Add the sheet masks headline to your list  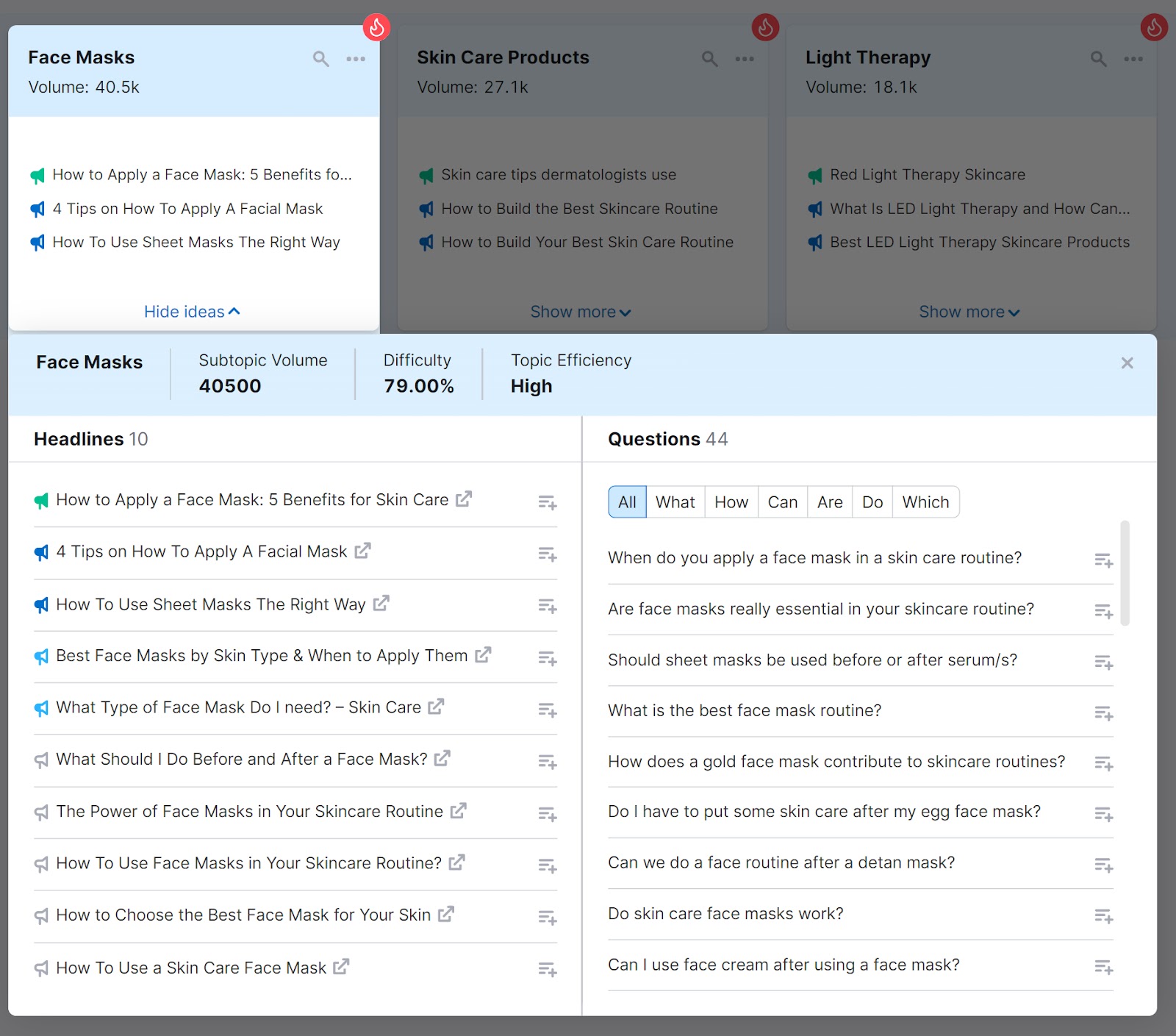(547, 606)
